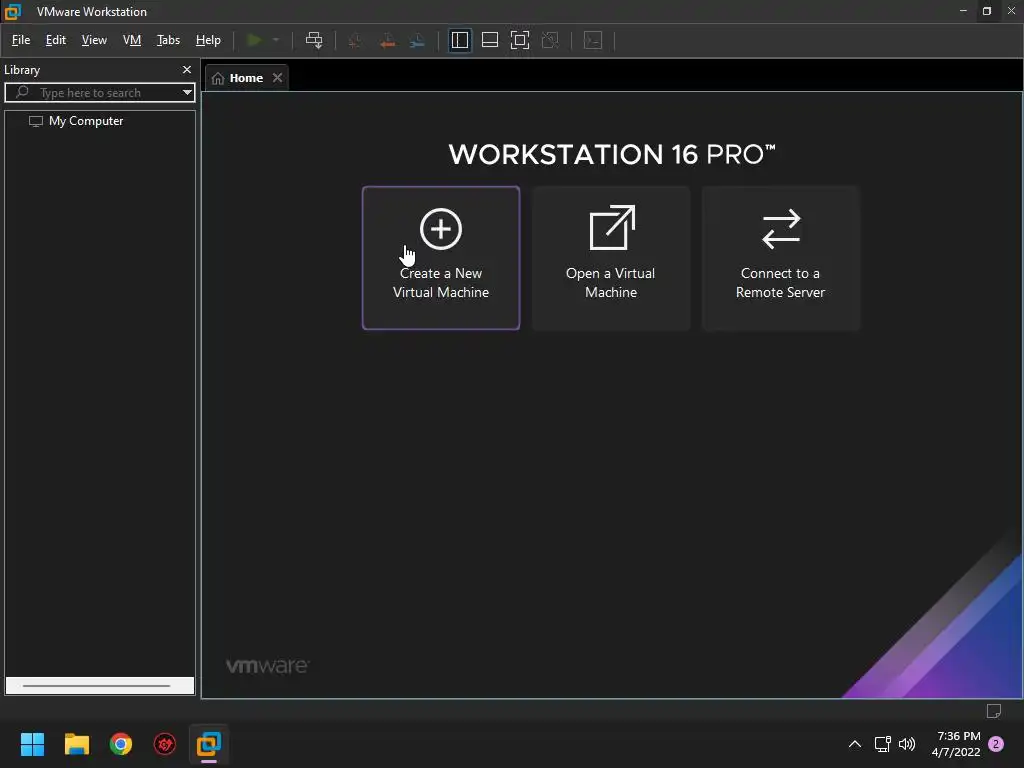Click Open a Virtual Machine
Screen dimensions: 1024x768
pyautogui.click(x=611, y=258)
